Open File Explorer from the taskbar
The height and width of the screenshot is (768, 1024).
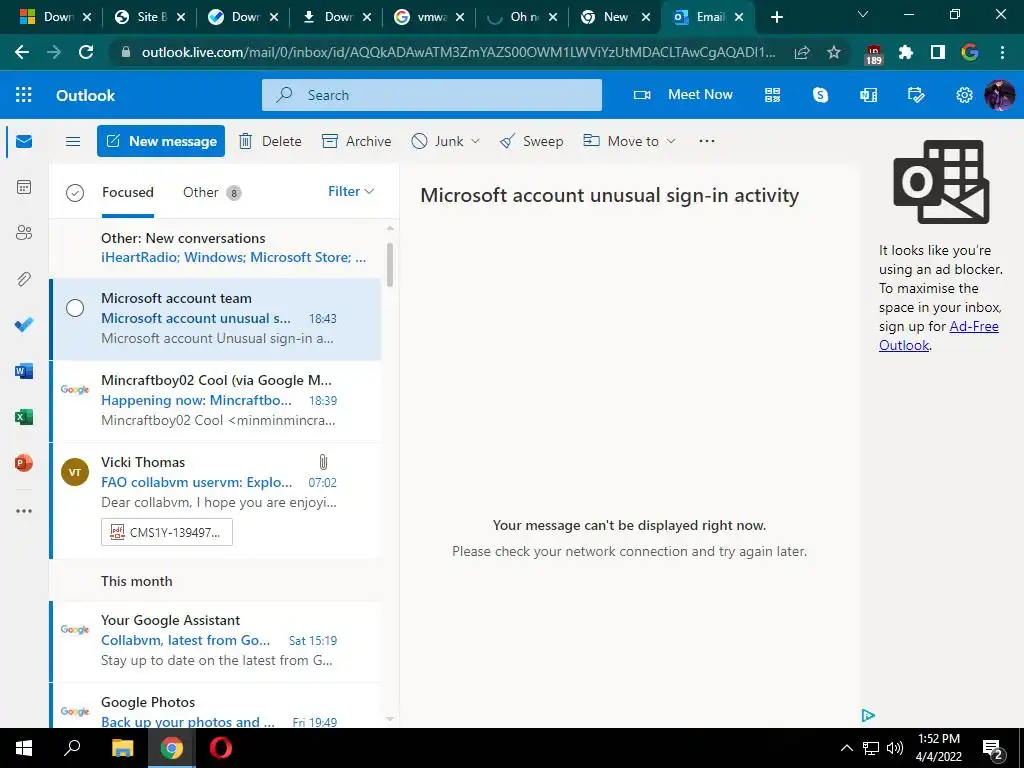(122, 748)
